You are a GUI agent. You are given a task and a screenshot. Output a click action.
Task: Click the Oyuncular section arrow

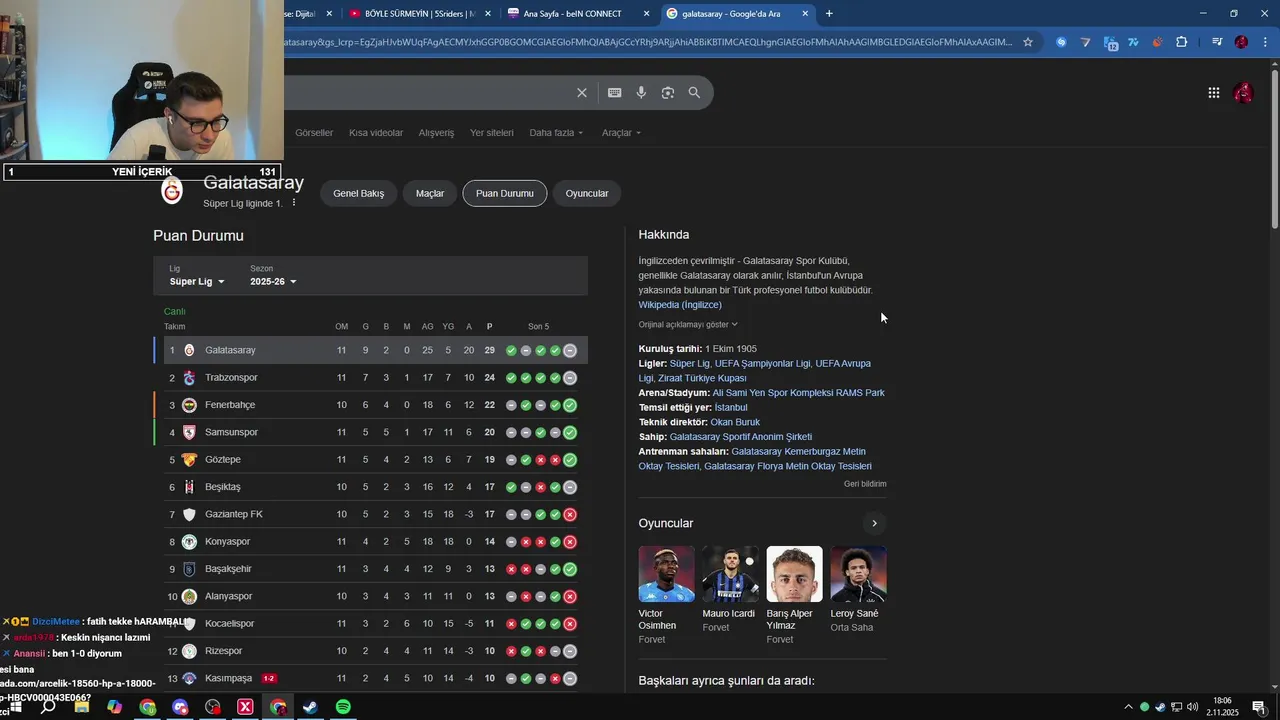[874, 523]
